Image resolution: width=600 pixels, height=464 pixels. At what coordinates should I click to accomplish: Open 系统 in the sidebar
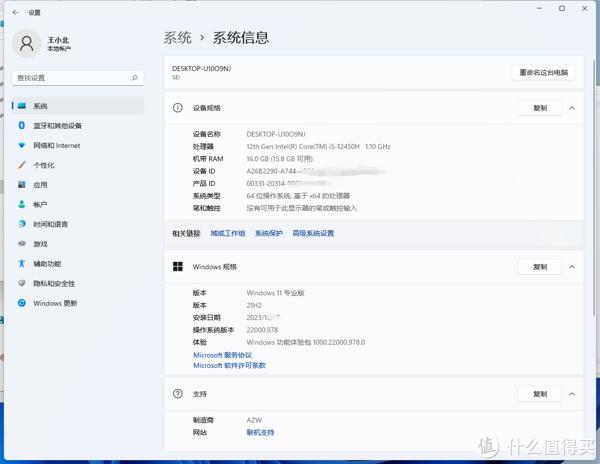pyautogui.click(x=78, y=106)
